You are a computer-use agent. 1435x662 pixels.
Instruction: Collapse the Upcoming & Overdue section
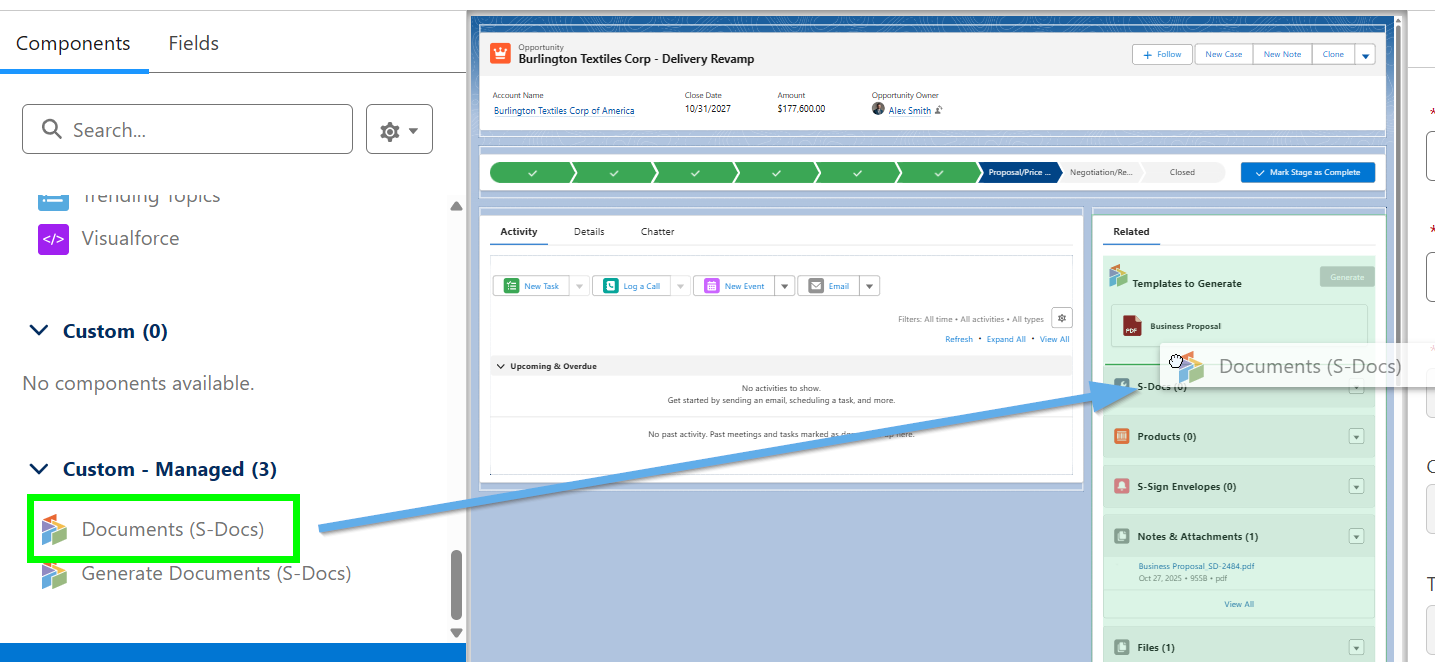click(501, 367)
